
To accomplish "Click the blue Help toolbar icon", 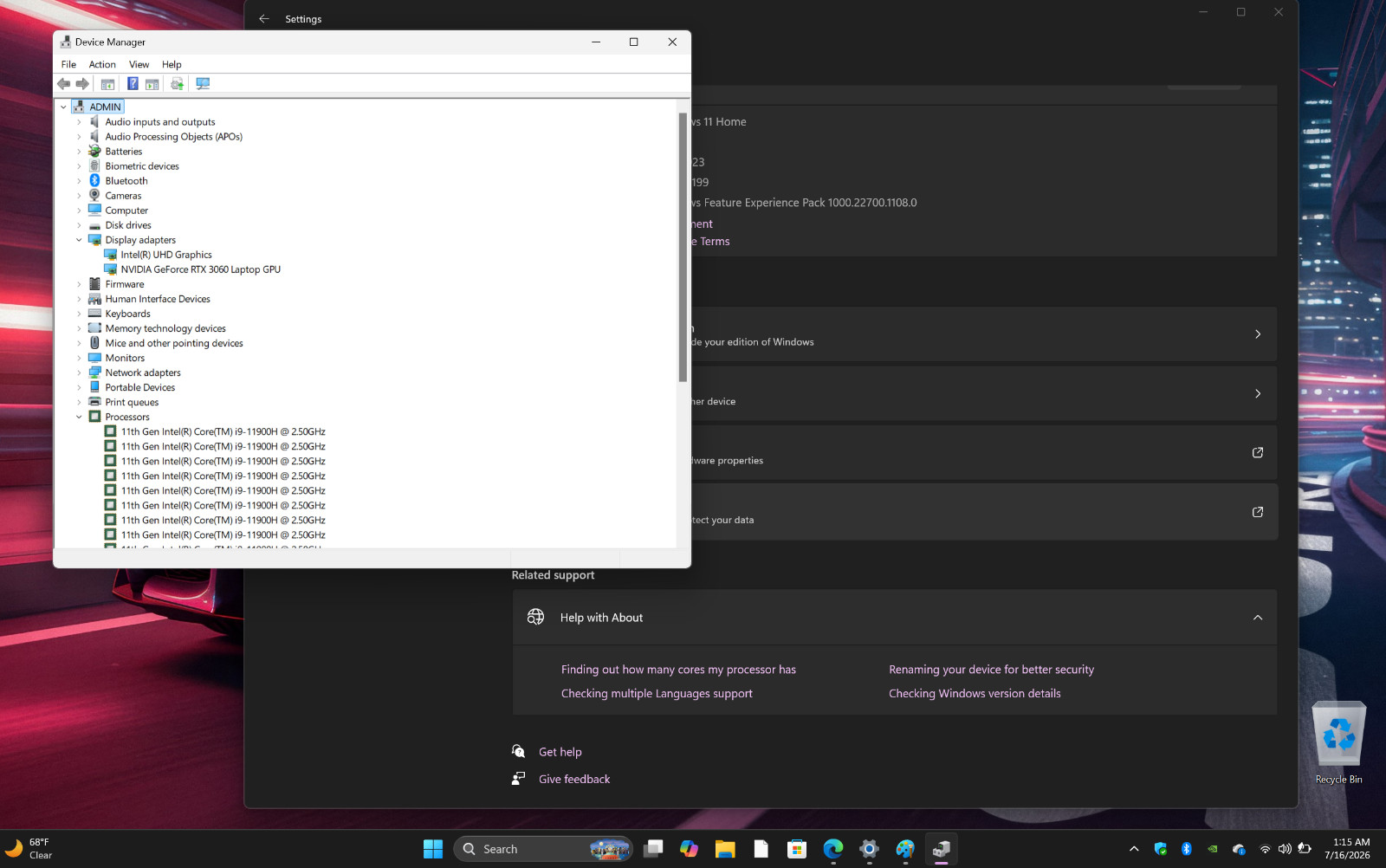I will pyautogui.click(x=133, y=84).
